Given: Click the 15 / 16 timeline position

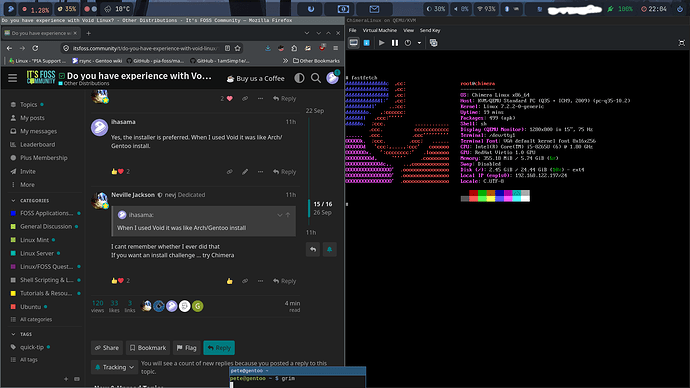Looking at the screenshot, I should 323,204.
